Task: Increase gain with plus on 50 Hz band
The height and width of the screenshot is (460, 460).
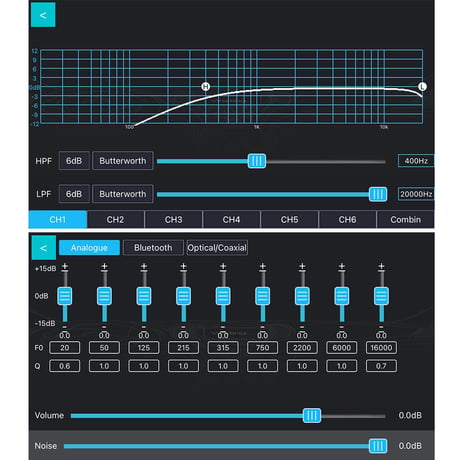Action: 104,266
